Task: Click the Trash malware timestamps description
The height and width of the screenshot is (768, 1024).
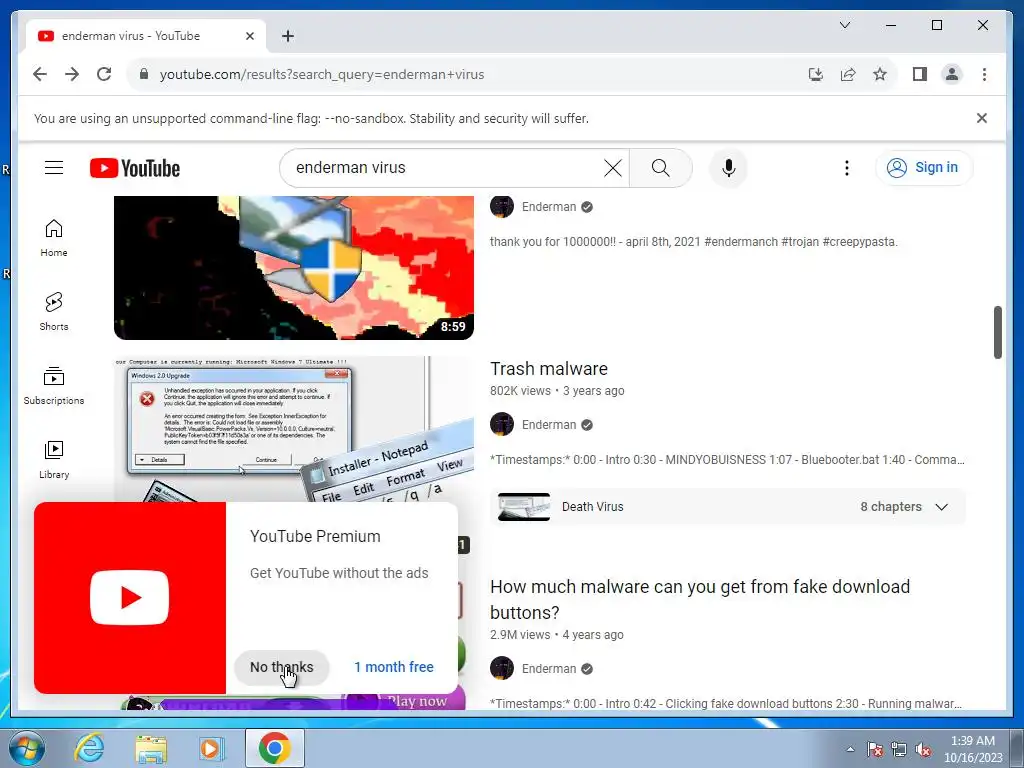Action: (x=727, y=460)
